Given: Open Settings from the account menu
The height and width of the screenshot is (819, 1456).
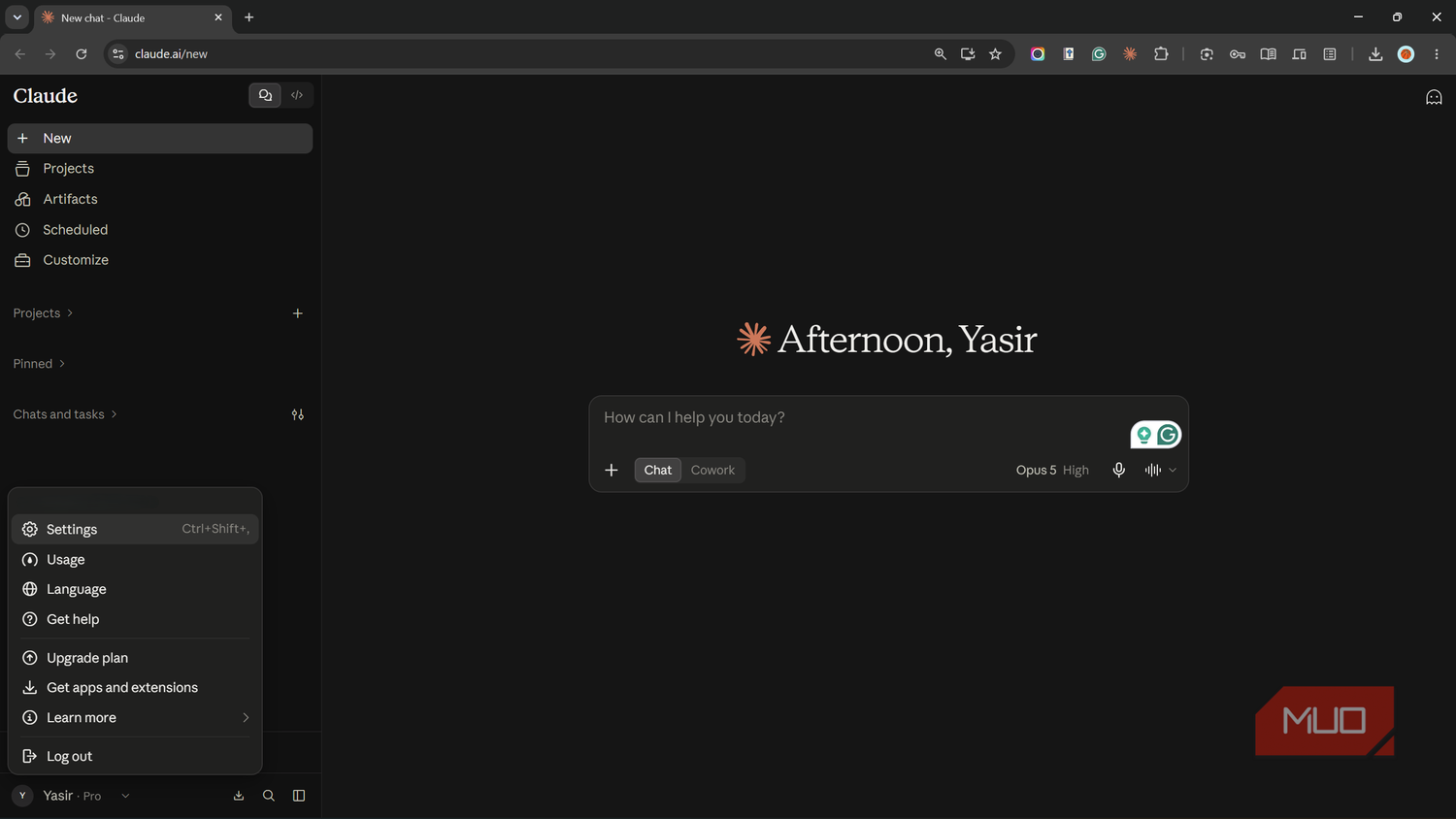Looking at the screenshot, I should [x=135, y=529].
